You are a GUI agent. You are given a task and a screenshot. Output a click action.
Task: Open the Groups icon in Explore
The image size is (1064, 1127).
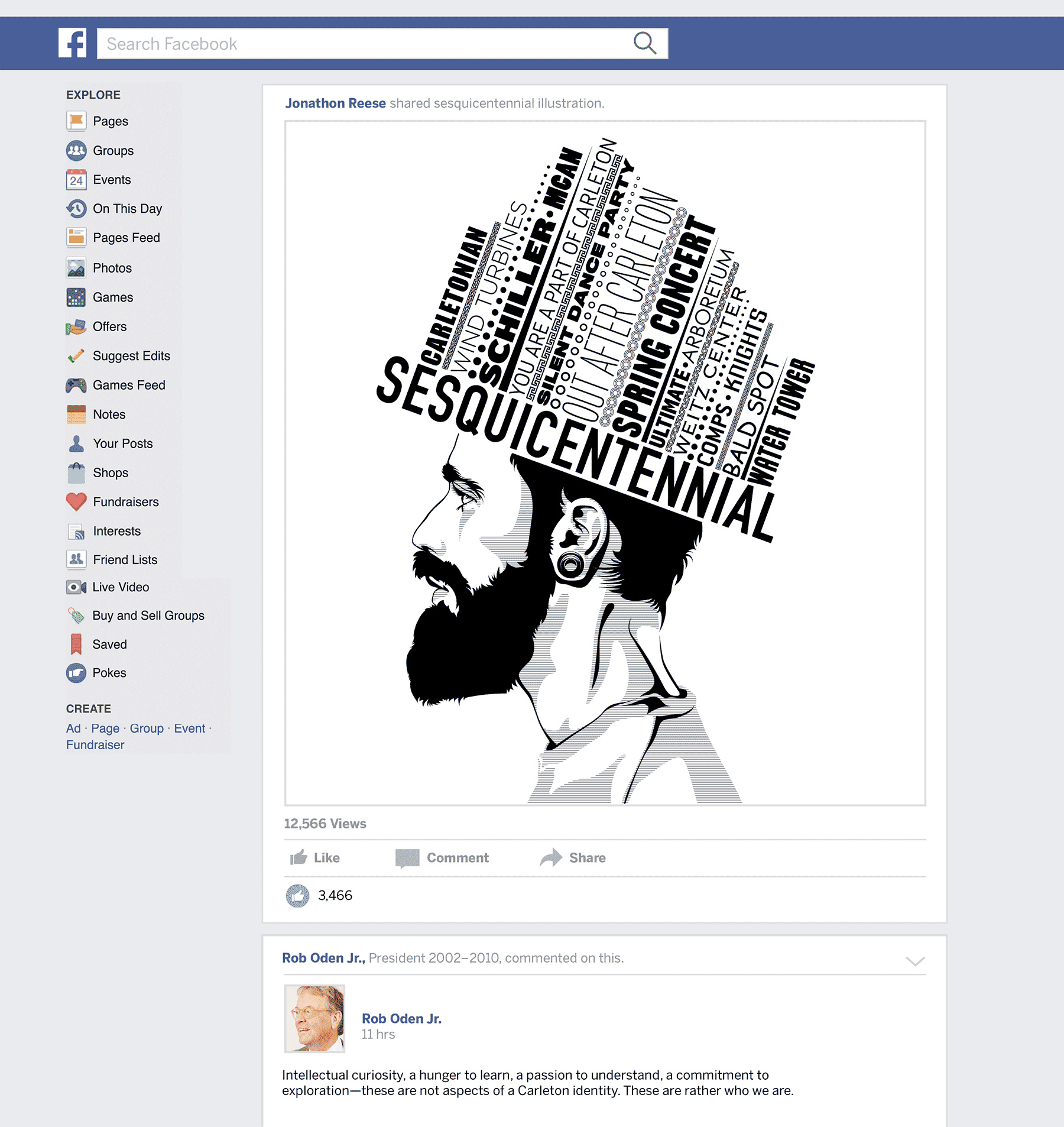click(x=76, y=150)
